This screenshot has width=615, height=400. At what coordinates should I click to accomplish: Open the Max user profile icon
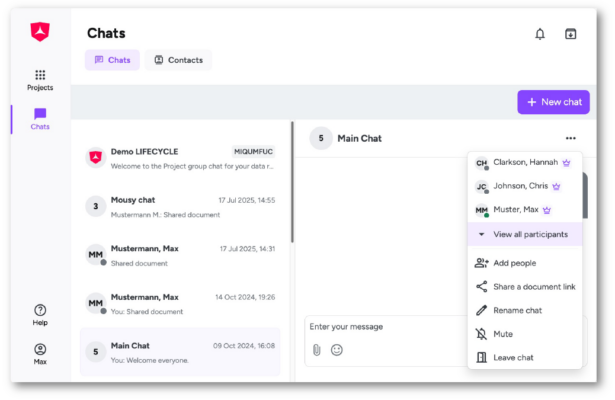coord(40,354)
